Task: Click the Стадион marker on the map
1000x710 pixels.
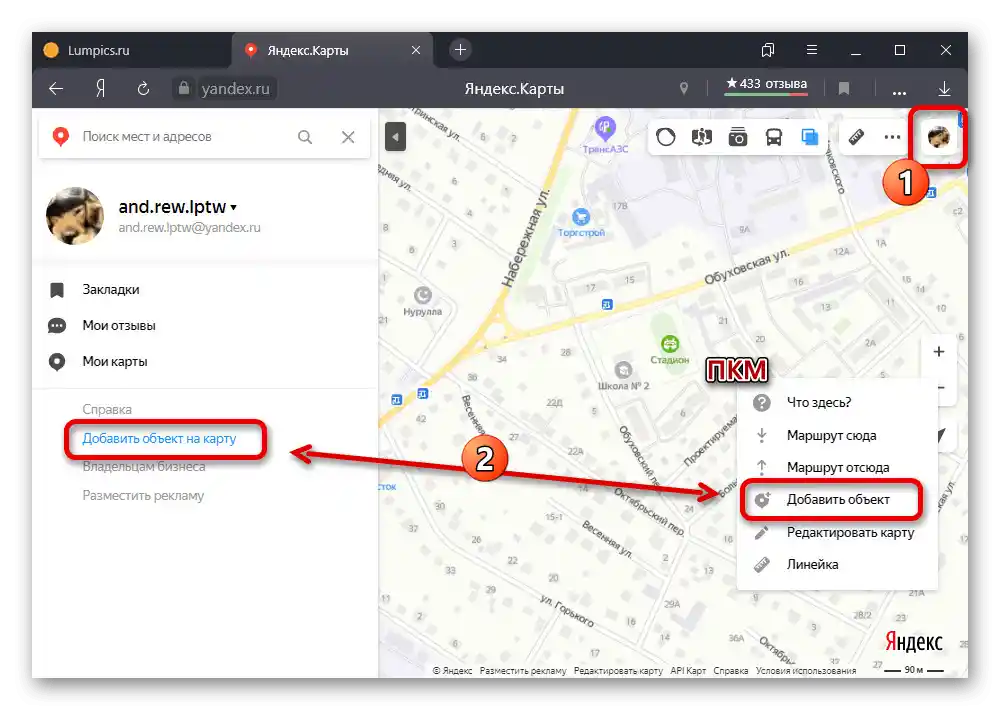Action: 670,344
